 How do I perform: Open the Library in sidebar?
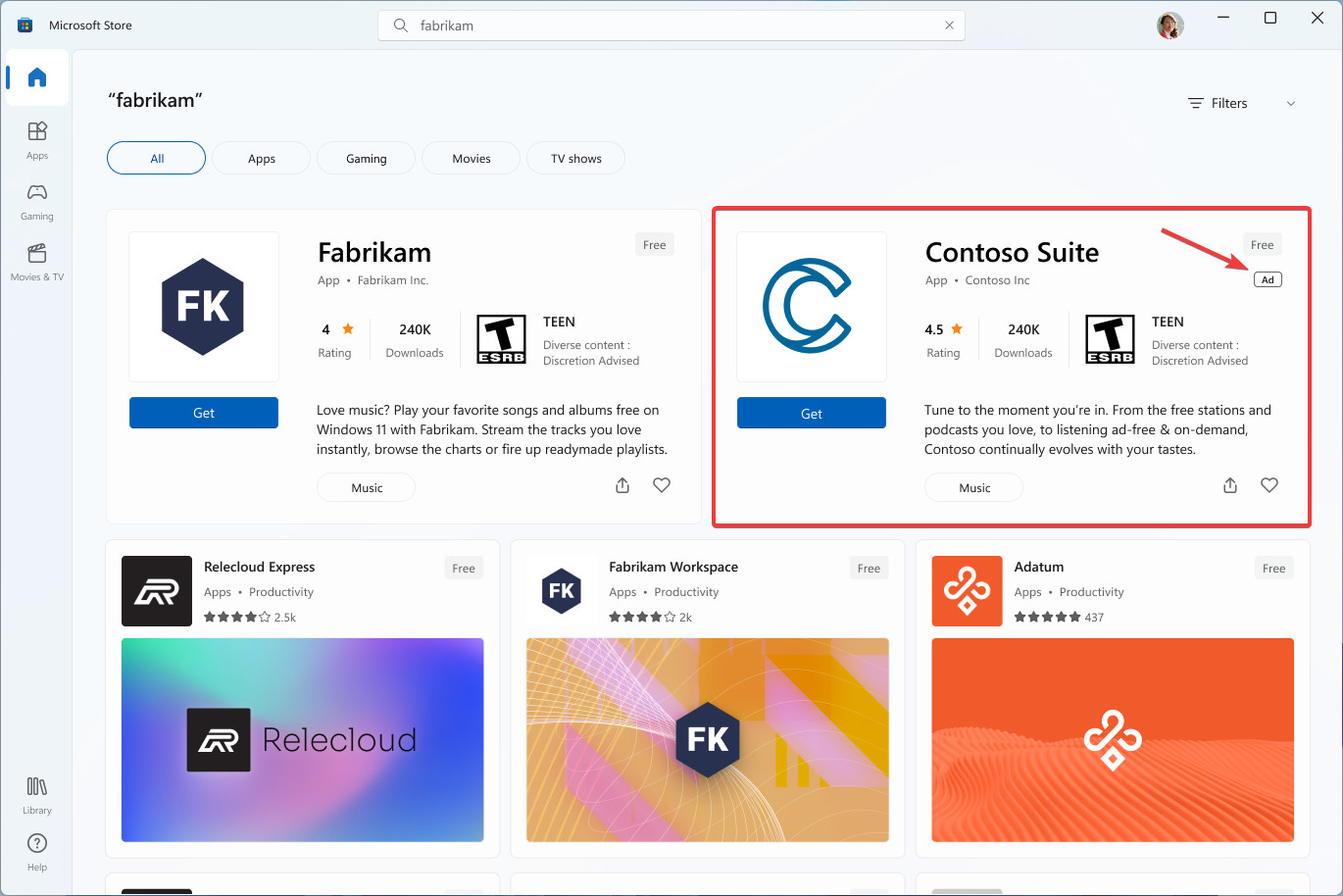point(37,795)
